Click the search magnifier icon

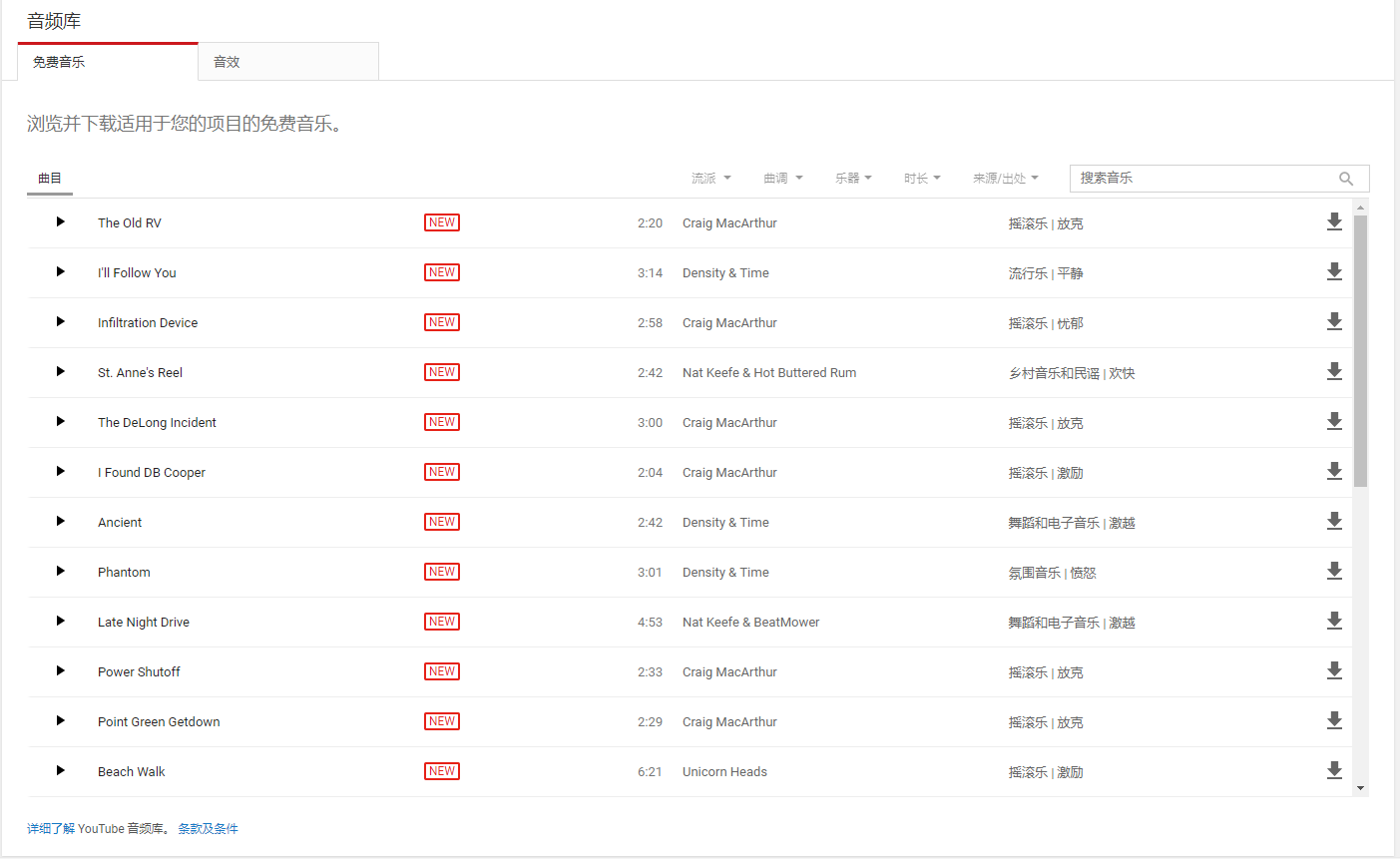1346,179
